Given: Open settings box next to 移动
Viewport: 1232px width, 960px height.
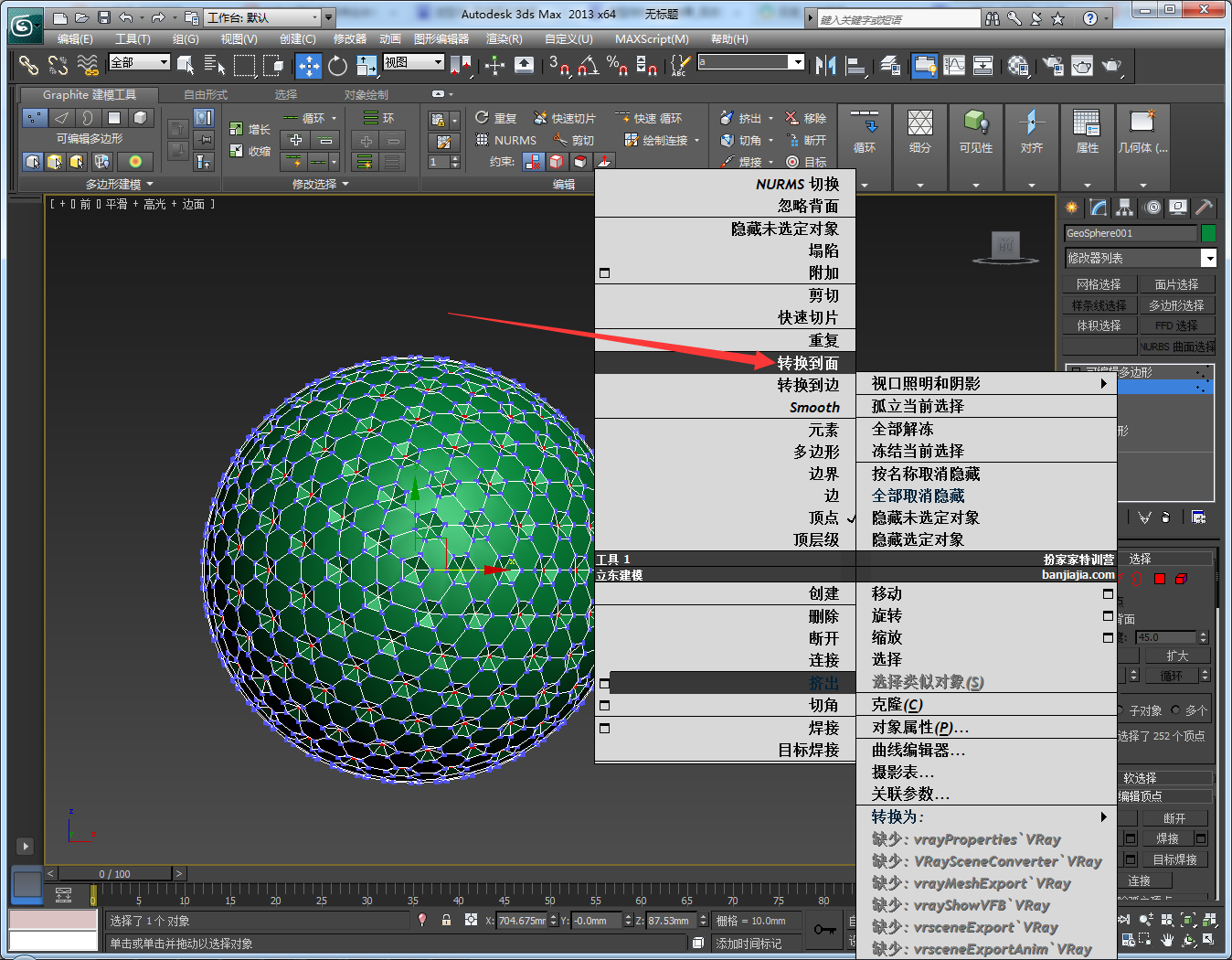Looking at the screenshot, I should (x=1108, y=594).
